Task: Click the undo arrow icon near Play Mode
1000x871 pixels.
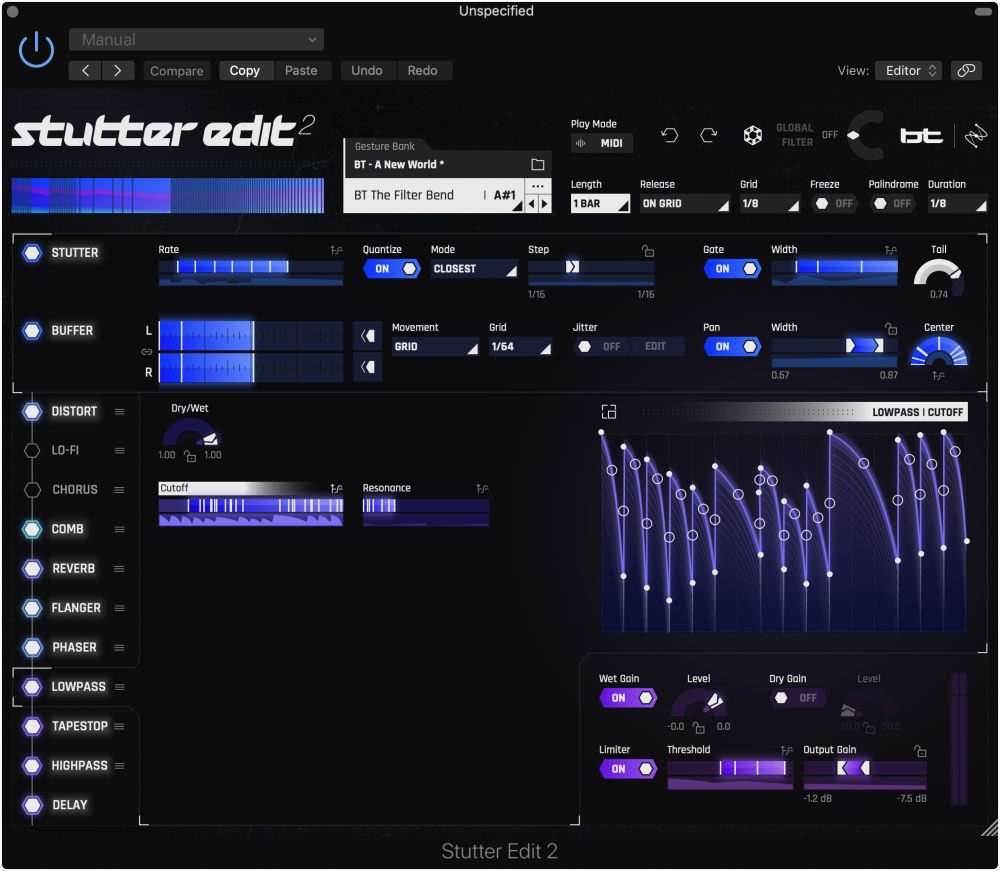Action: coord(670,135)
